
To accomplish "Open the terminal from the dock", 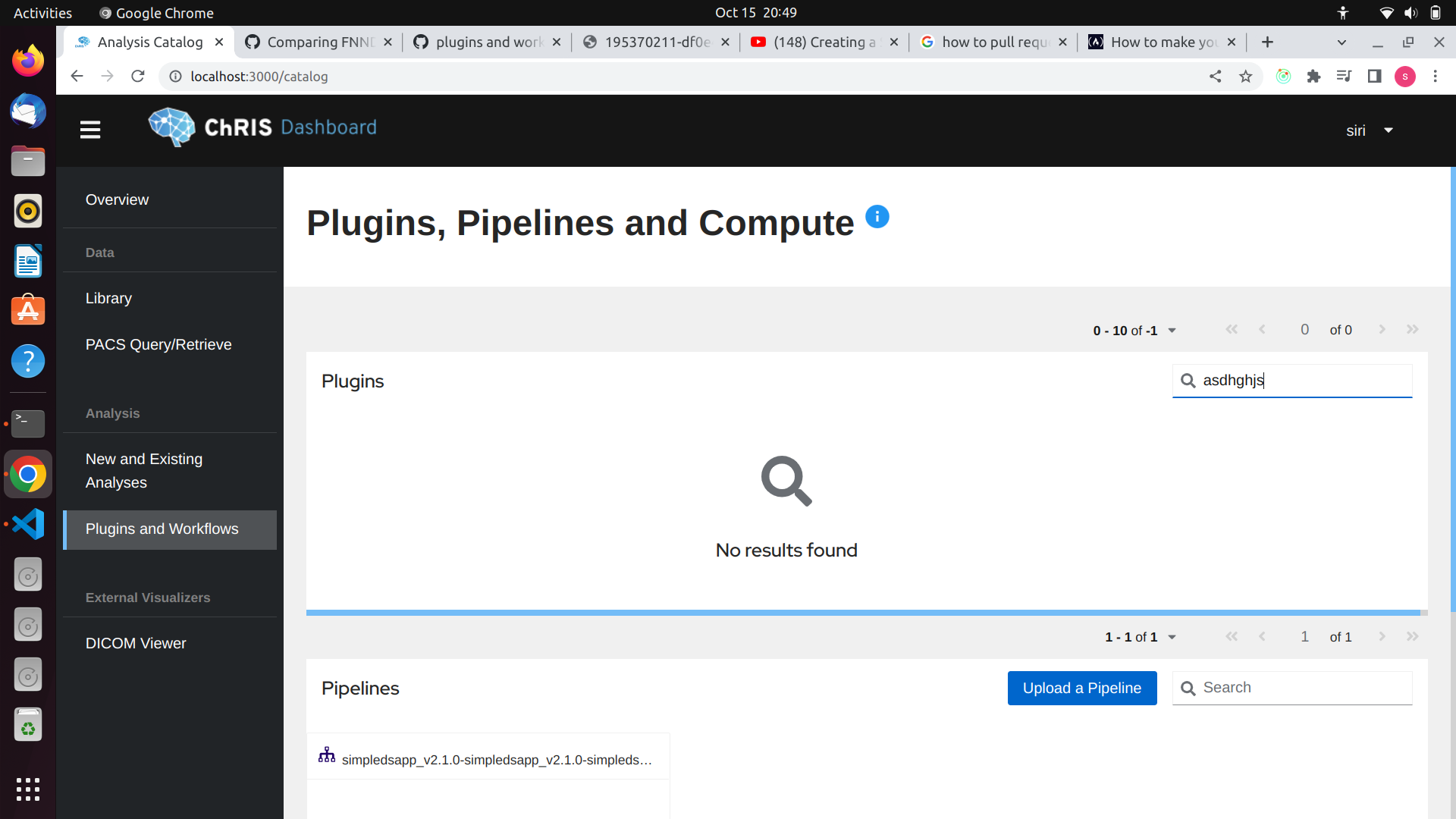I will click(28, 424).
